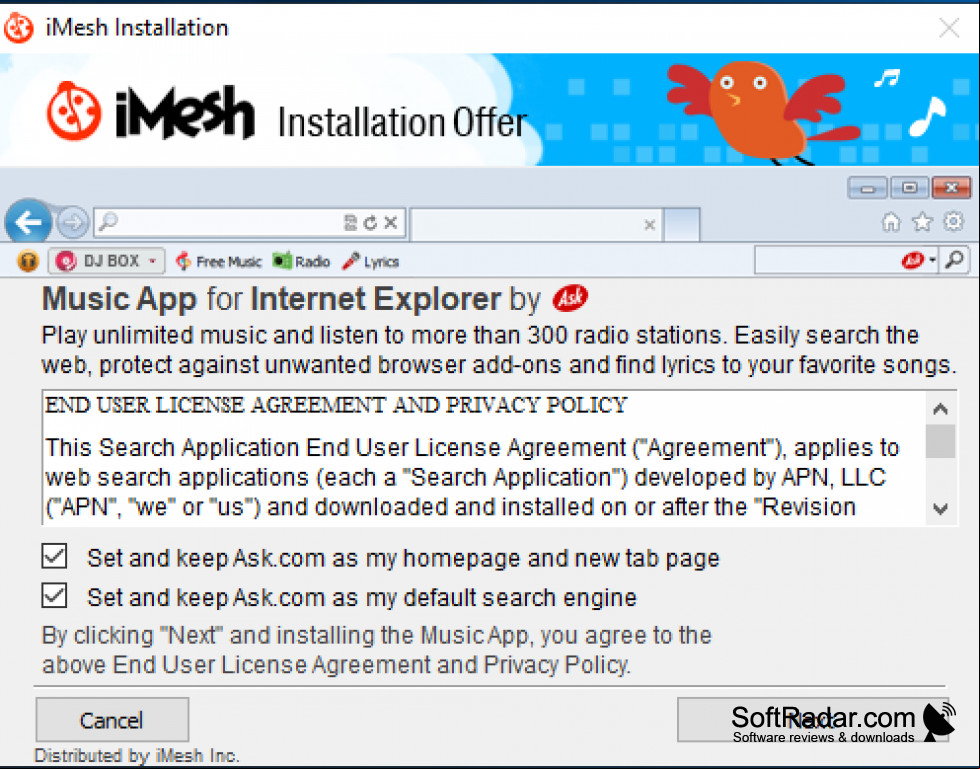Close the iMesh Installation window
This screenshot has height=769, width=980.
(x=949, y=28)
